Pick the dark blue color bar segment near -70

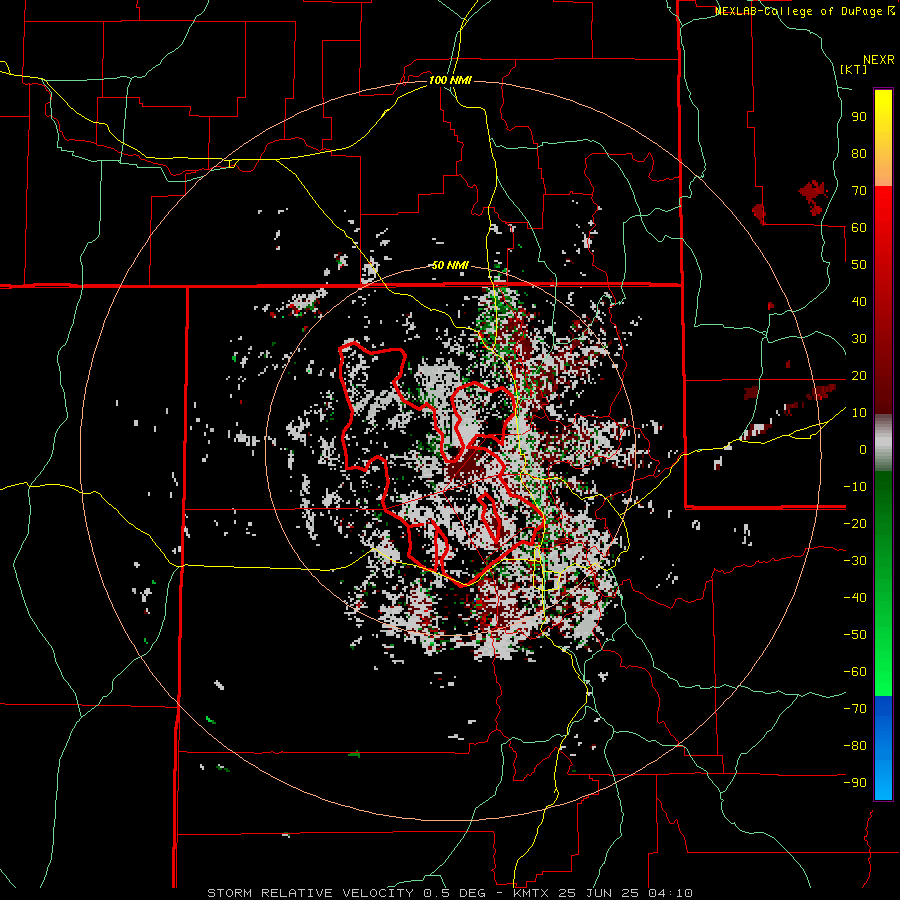point(883,709)
